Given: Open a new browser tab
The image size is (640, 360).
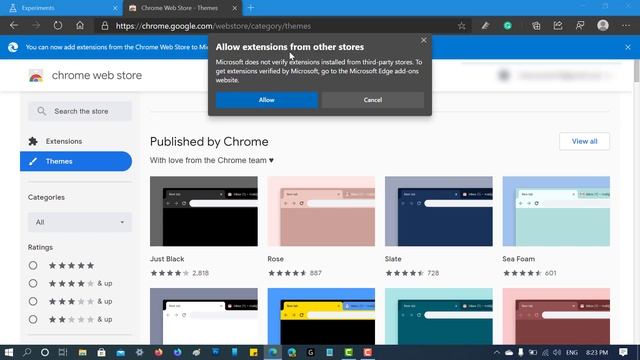Looking at the screenshot, I should (251, 8).
